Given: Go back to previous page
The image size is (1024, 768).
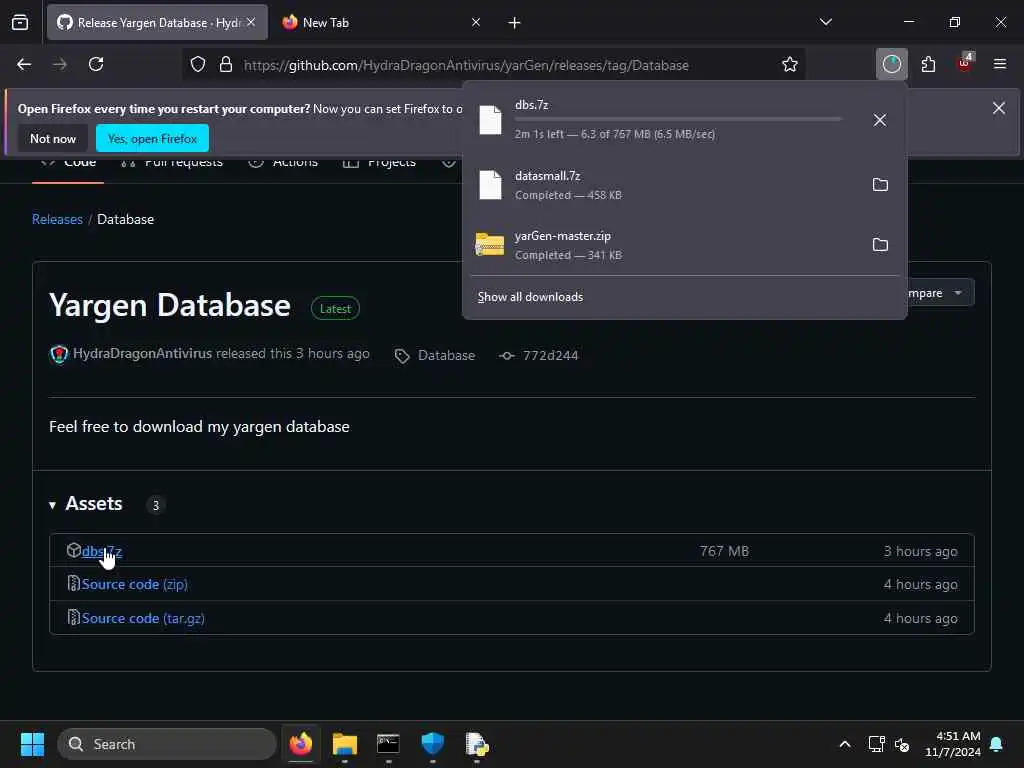Looking at the screenshot, I should point(24,65).
